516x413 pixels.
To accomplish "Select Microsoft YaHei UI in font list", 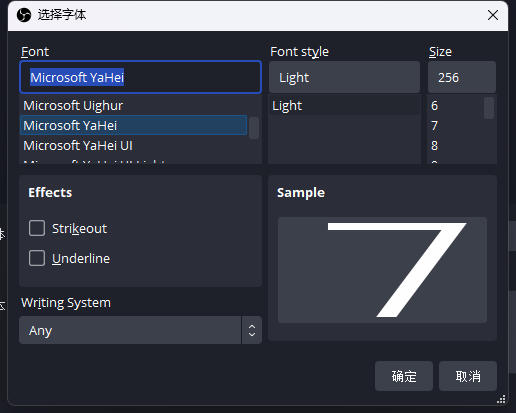I will [133, 145].
